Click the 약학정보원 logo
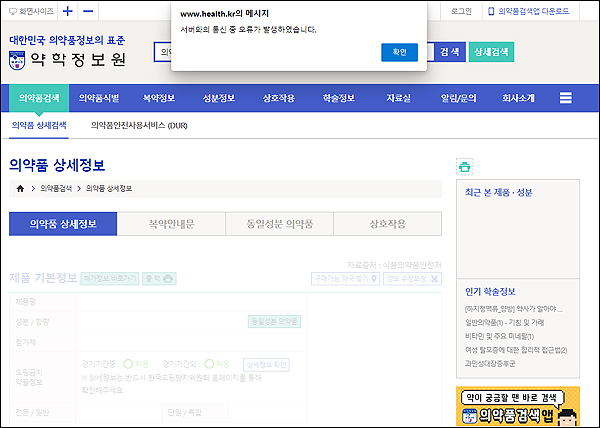This screenshot has height=428, width=600. pos(67,59)
